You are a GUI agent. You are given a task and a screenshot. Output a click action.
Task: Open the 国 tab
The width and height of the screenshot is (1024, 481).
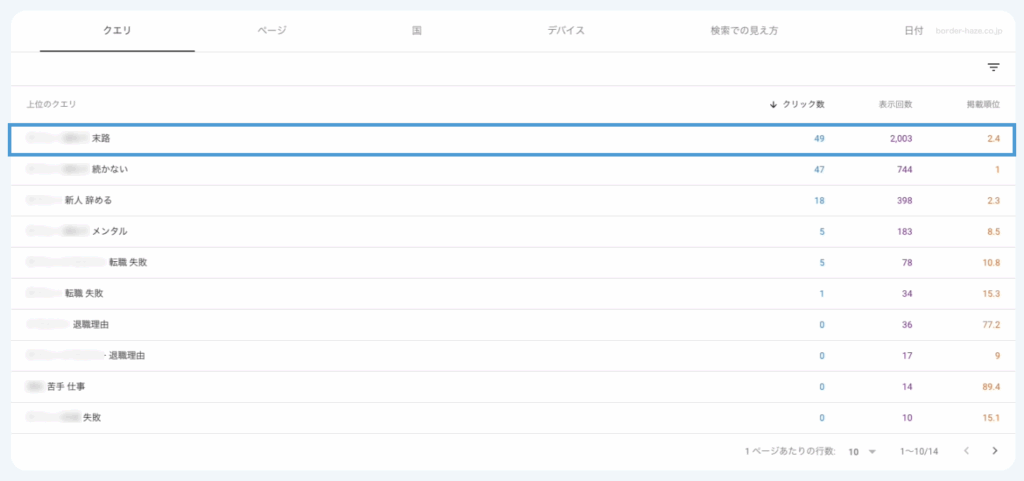tap(416, 31)
